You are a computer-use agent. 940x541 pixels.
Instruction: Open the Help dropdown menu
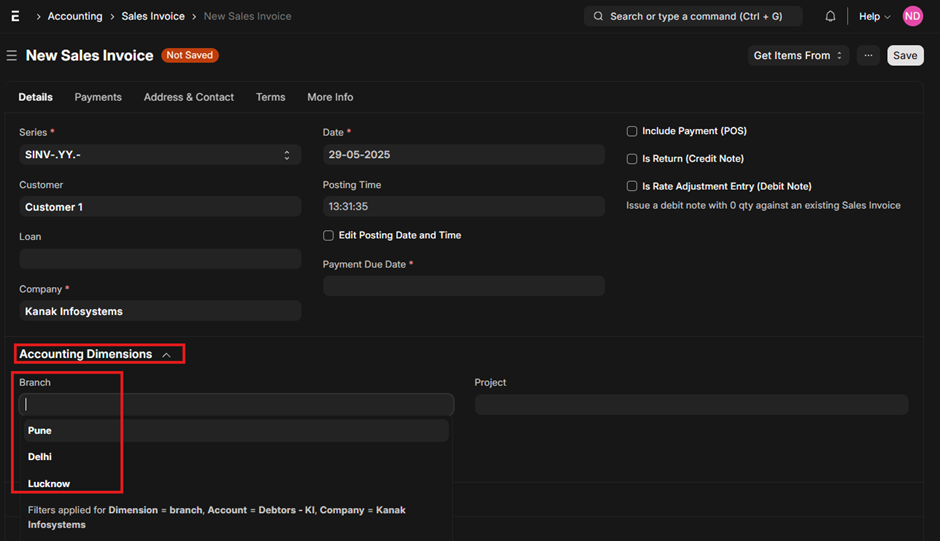click(x=875, y=16)
